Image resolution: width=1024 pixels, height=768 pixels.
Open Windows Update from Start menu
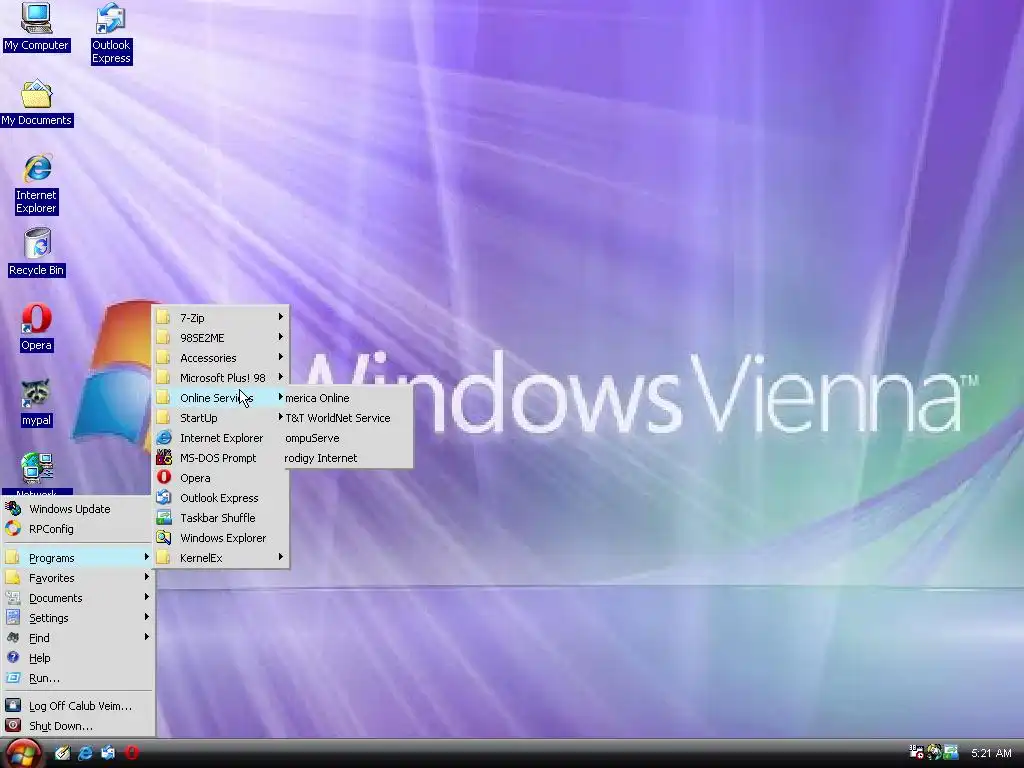pyautogui.click(x=78, y=509)
